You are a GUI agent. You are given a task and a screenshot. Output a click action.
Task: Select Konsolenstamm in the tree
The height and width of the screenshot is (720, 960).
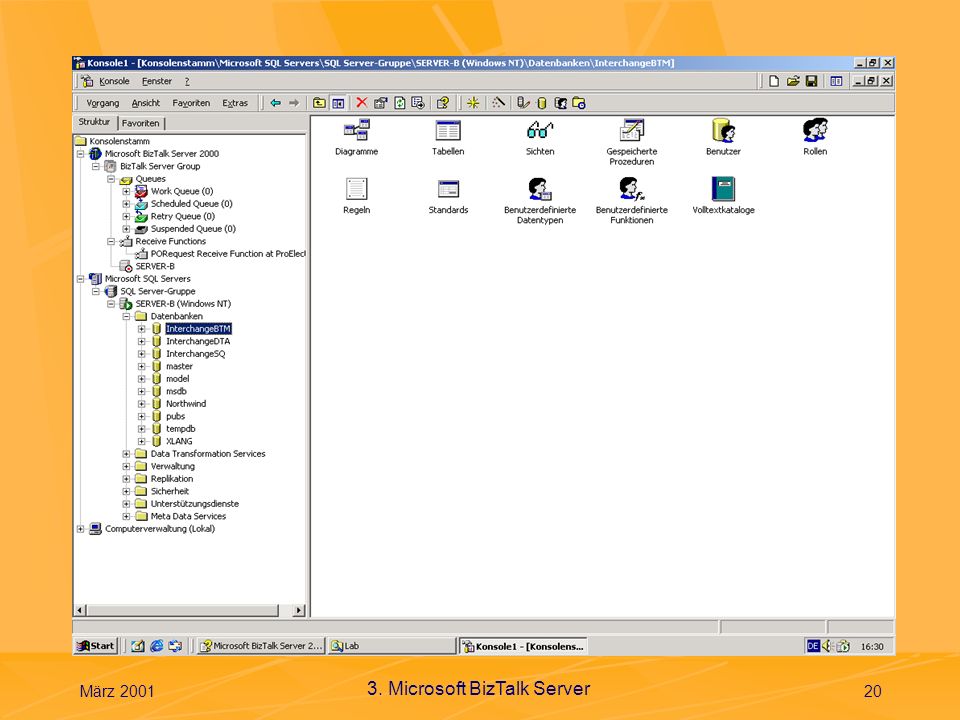pos(119,141)
